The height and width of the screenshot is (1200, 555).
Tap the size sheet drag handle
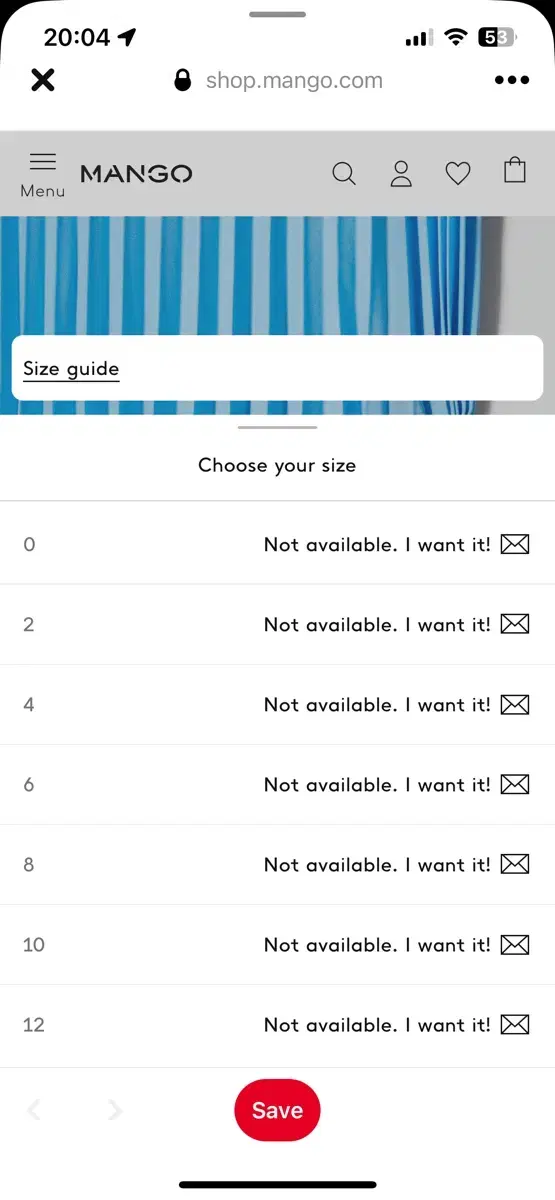(x=277, y=428)
